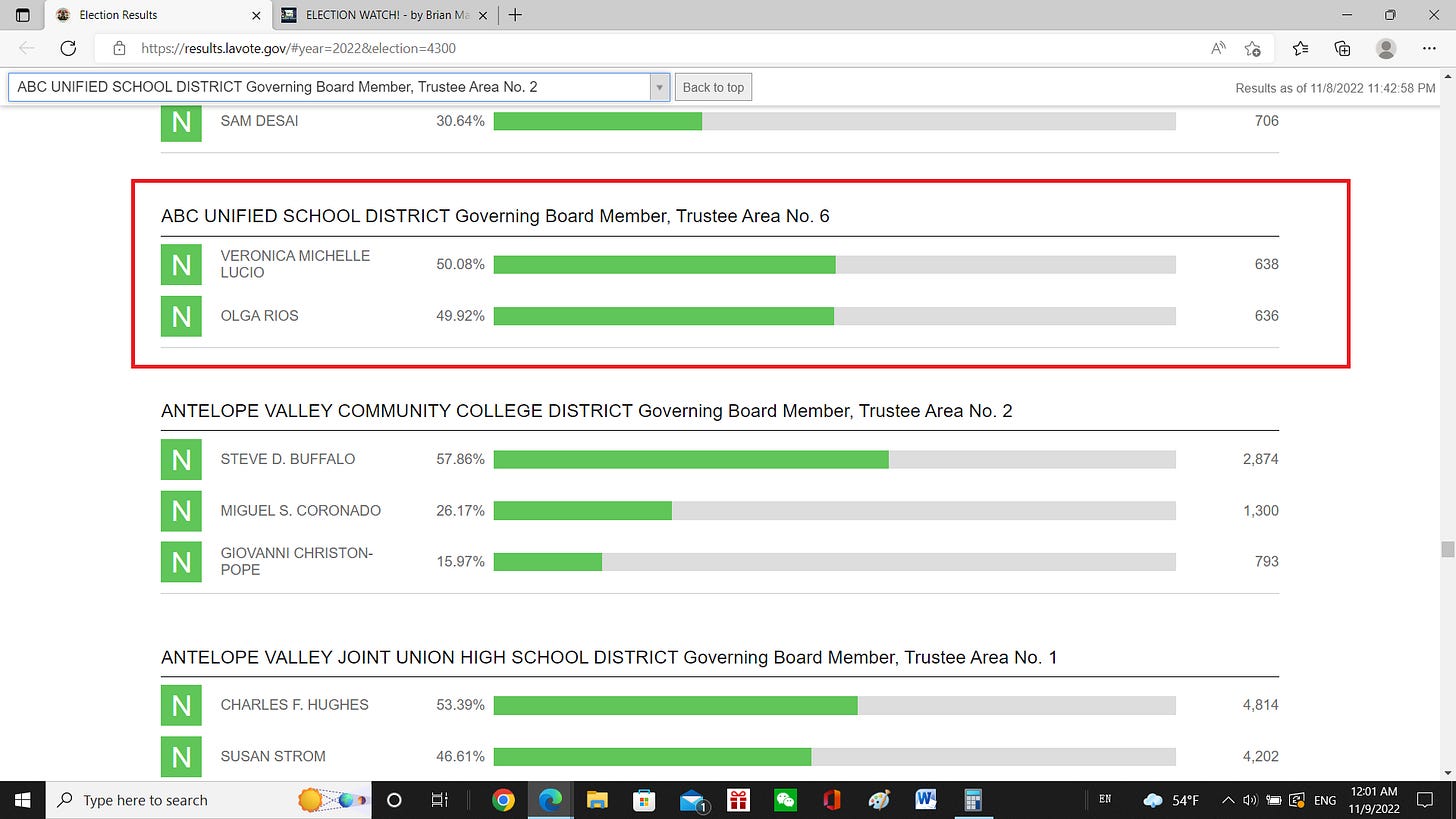The image size is (1456, 819).
Task: Click the Back to top button
Action: (713, 87)
